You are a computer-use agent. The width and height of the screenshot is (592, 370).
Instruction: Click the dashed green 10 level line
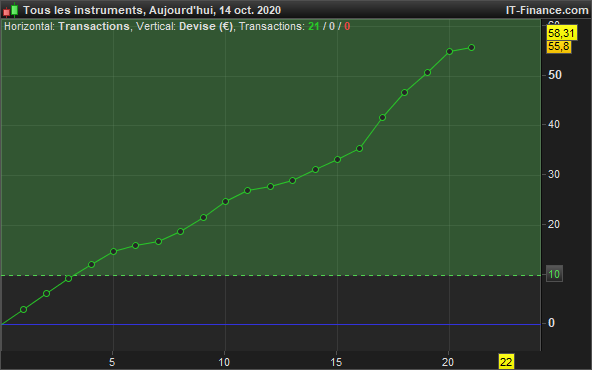(270, 276)
